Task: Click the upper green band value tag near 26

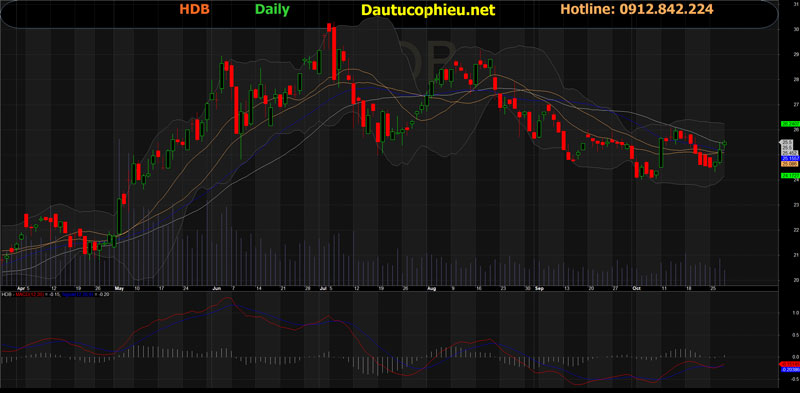Action: 790,124
